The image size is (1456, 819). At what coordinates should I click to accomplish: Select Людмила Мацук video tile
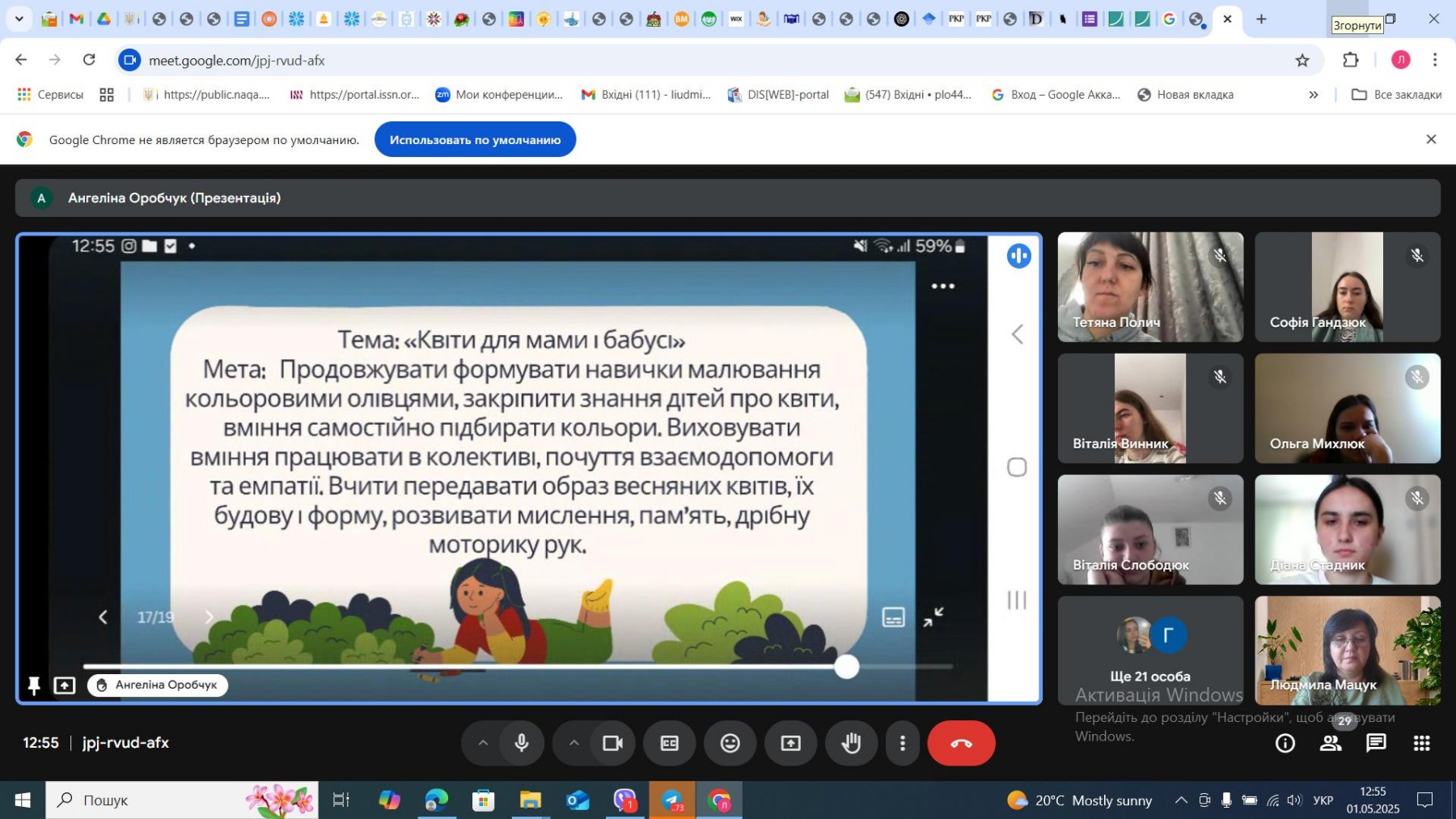pos(1347,651)
